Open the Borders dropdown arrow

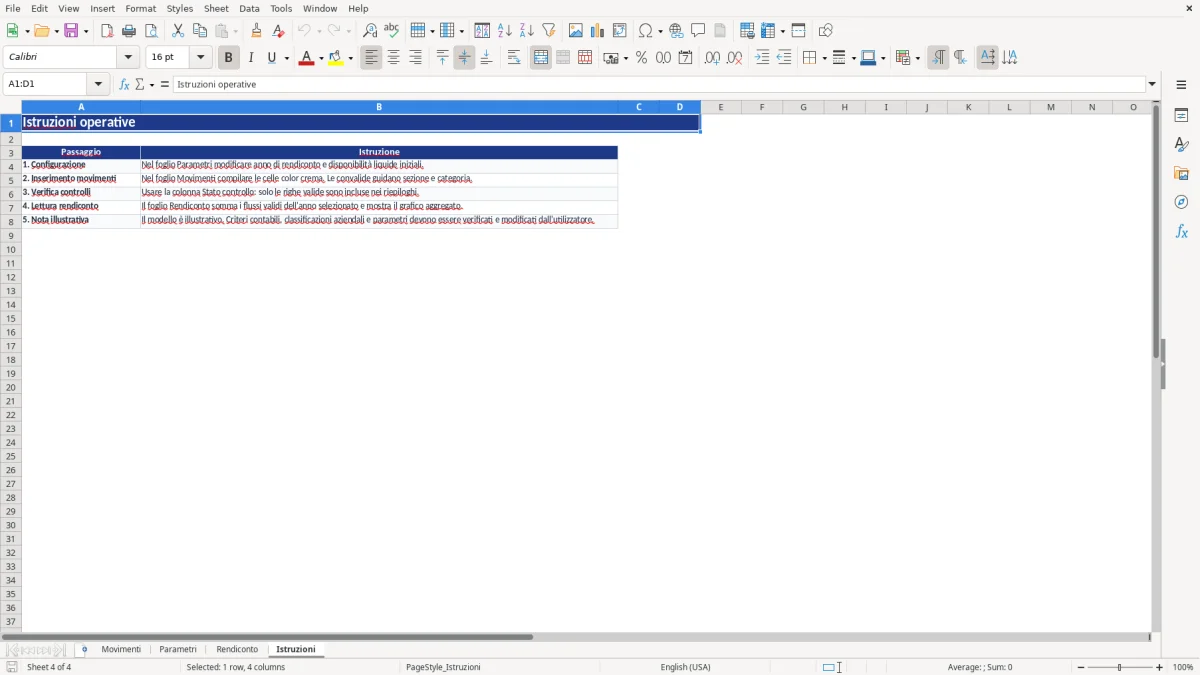pos(824,58)
